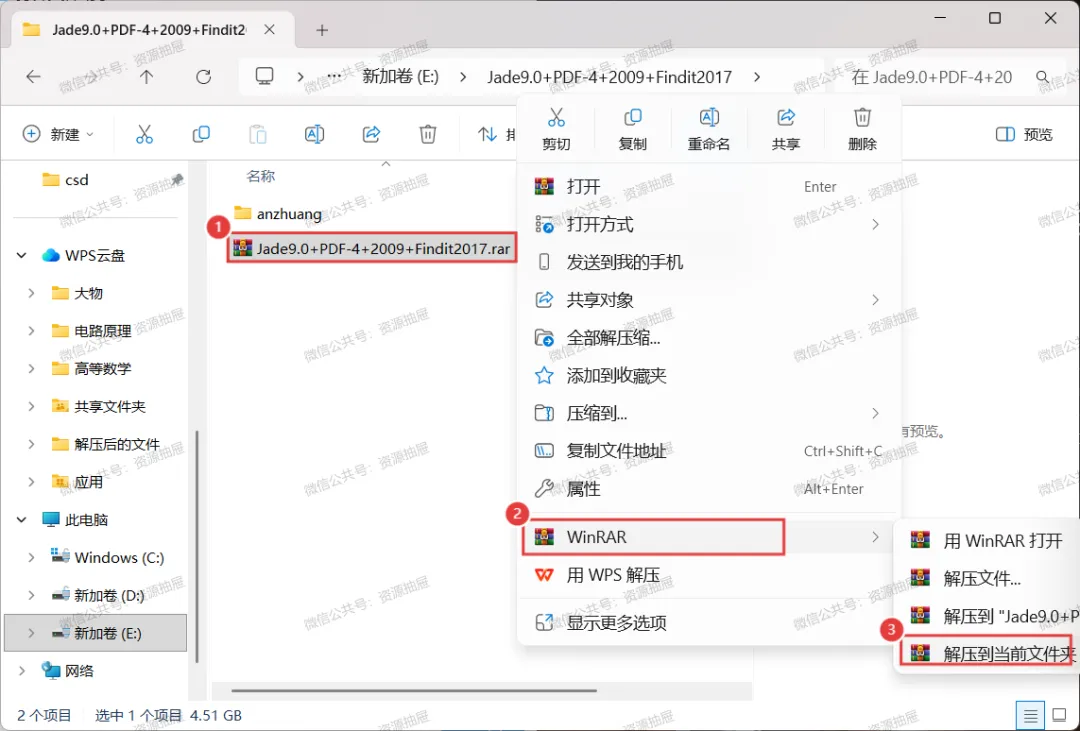This screenshot has width=1080, height=731.
Task: Switch to large icons view in status bar
Action: [1060, 716]
